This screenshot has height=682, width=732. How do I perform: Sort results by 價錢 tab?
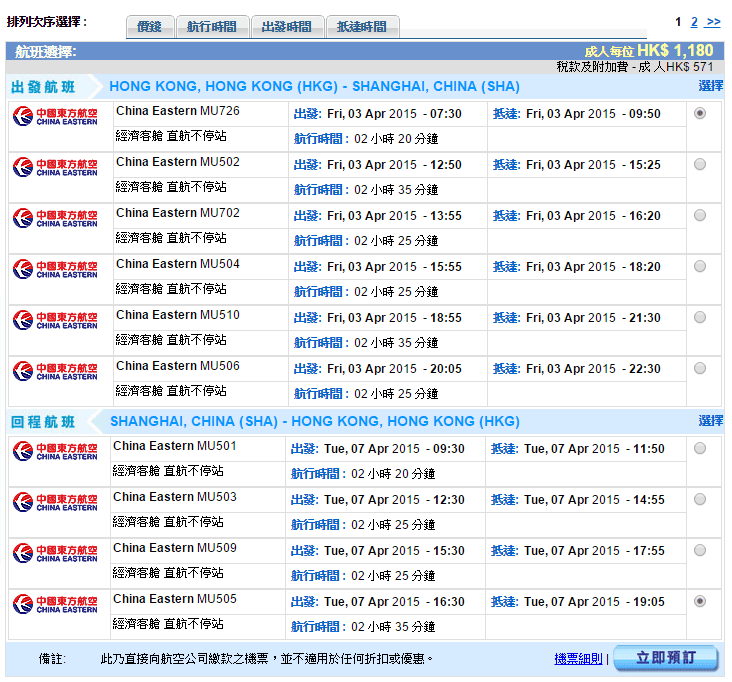[150, 27]
